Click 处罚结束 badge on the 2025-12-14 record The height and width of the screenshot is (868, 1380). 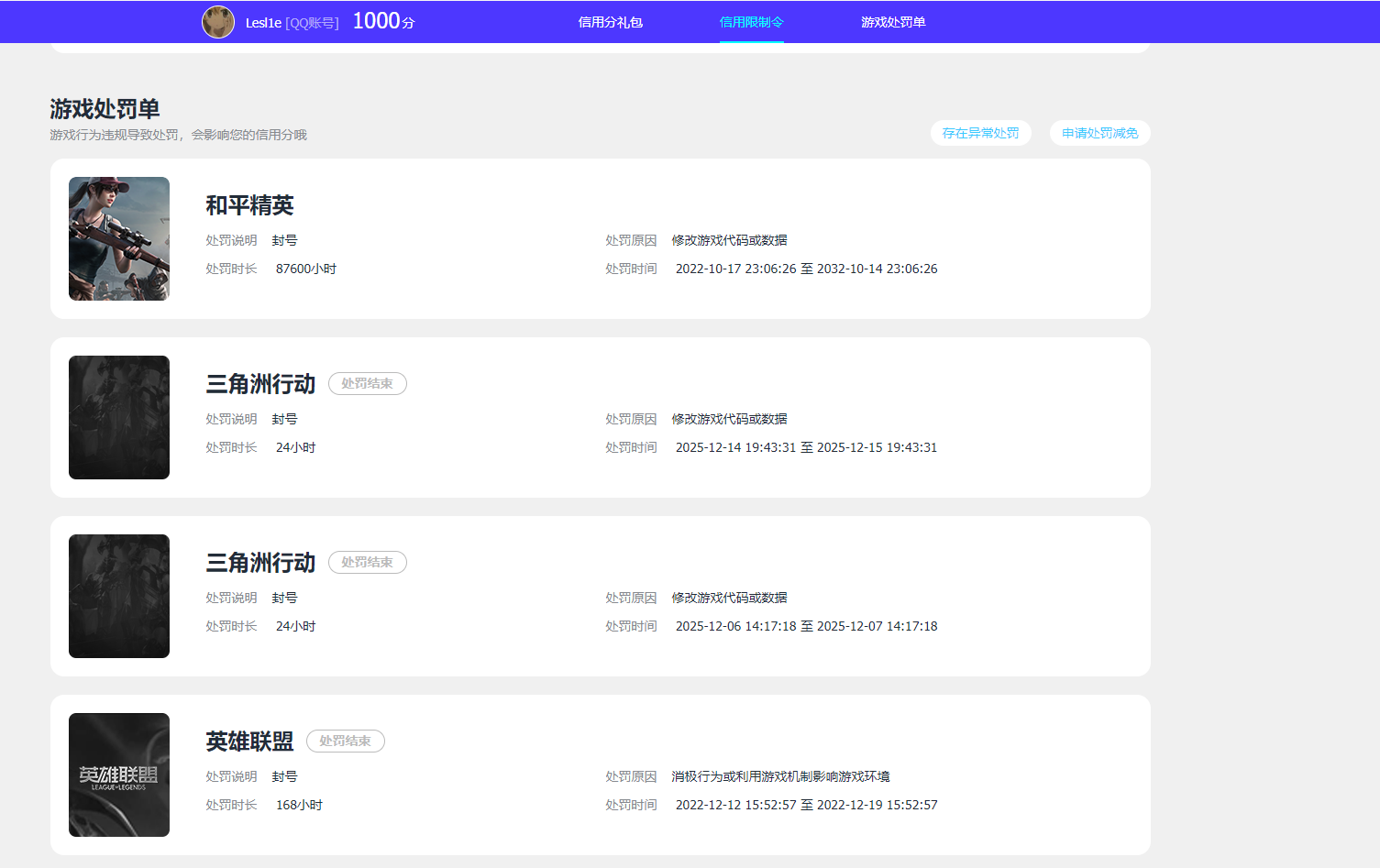[368, 384]
